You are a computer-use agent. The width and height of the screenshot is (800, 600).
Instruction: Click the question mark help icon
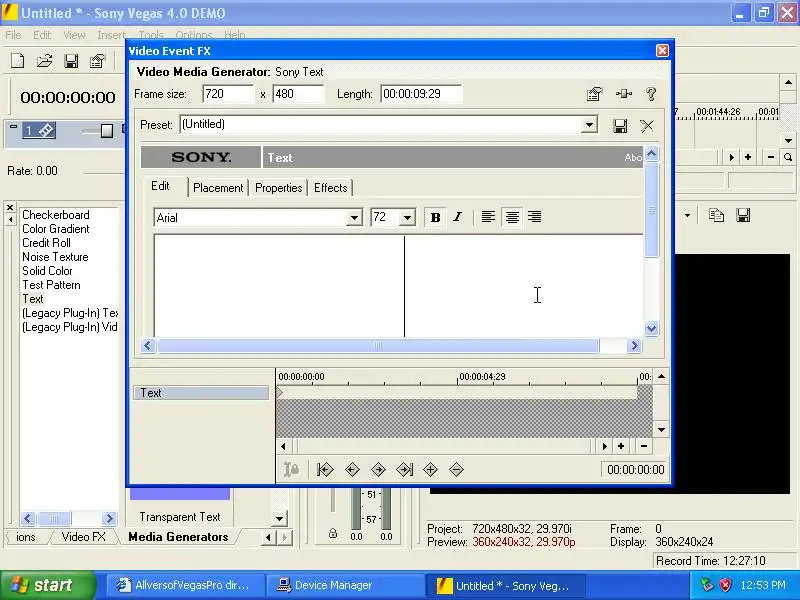tap(651, 94)
